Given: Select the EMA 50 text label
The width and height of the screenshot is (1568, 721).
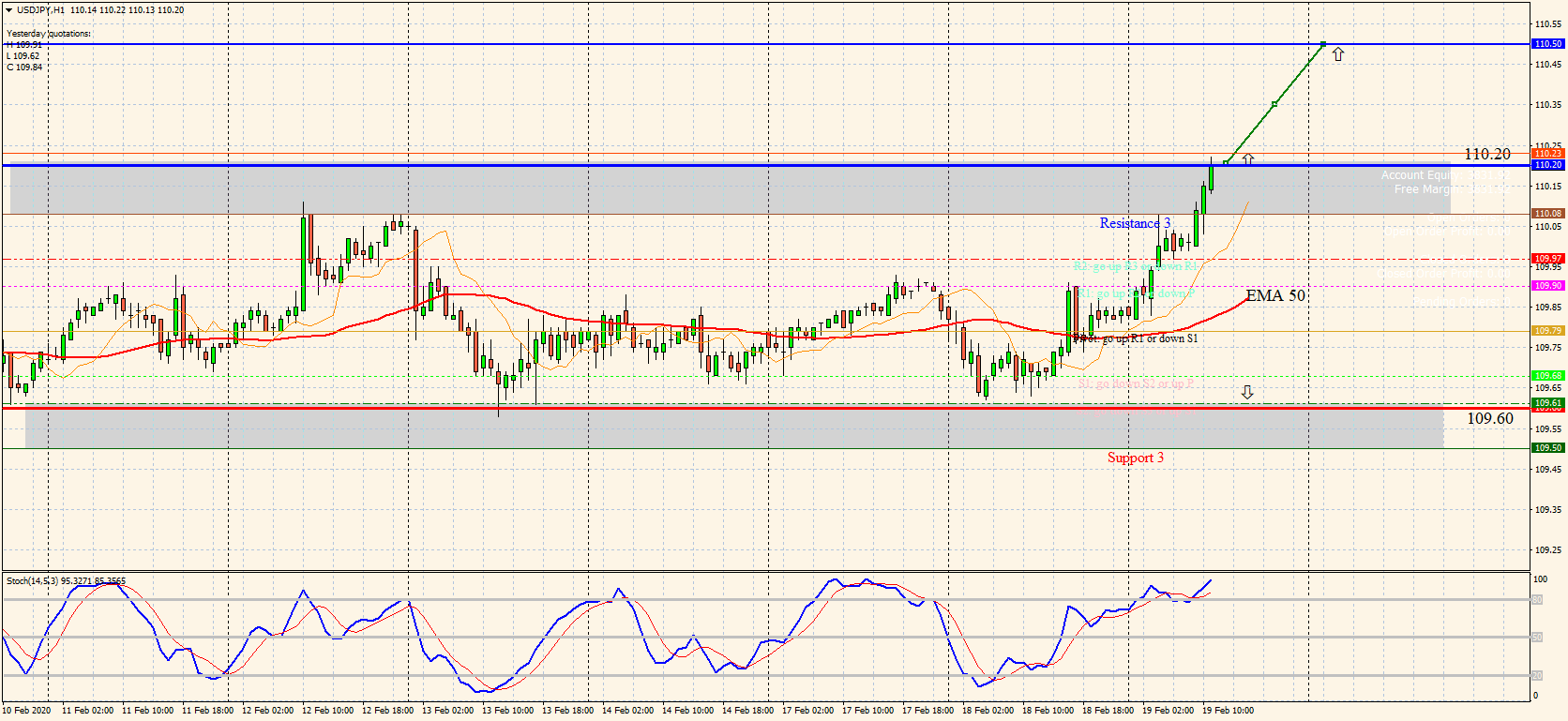Looking at the screenshot, I should pyautogui.click(x=1275, y=295).
